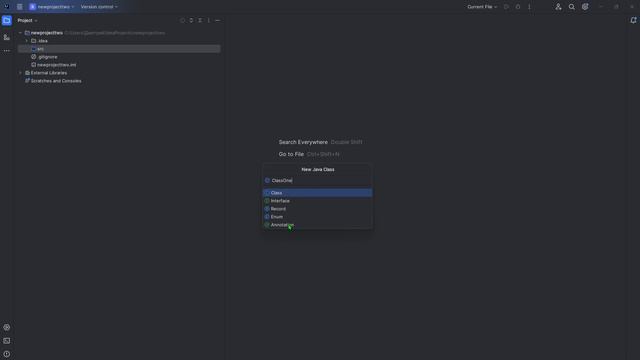This screenshot has width=640, height=360.
Task: Click Go to File hint text
Action: (x=291, y=154)
